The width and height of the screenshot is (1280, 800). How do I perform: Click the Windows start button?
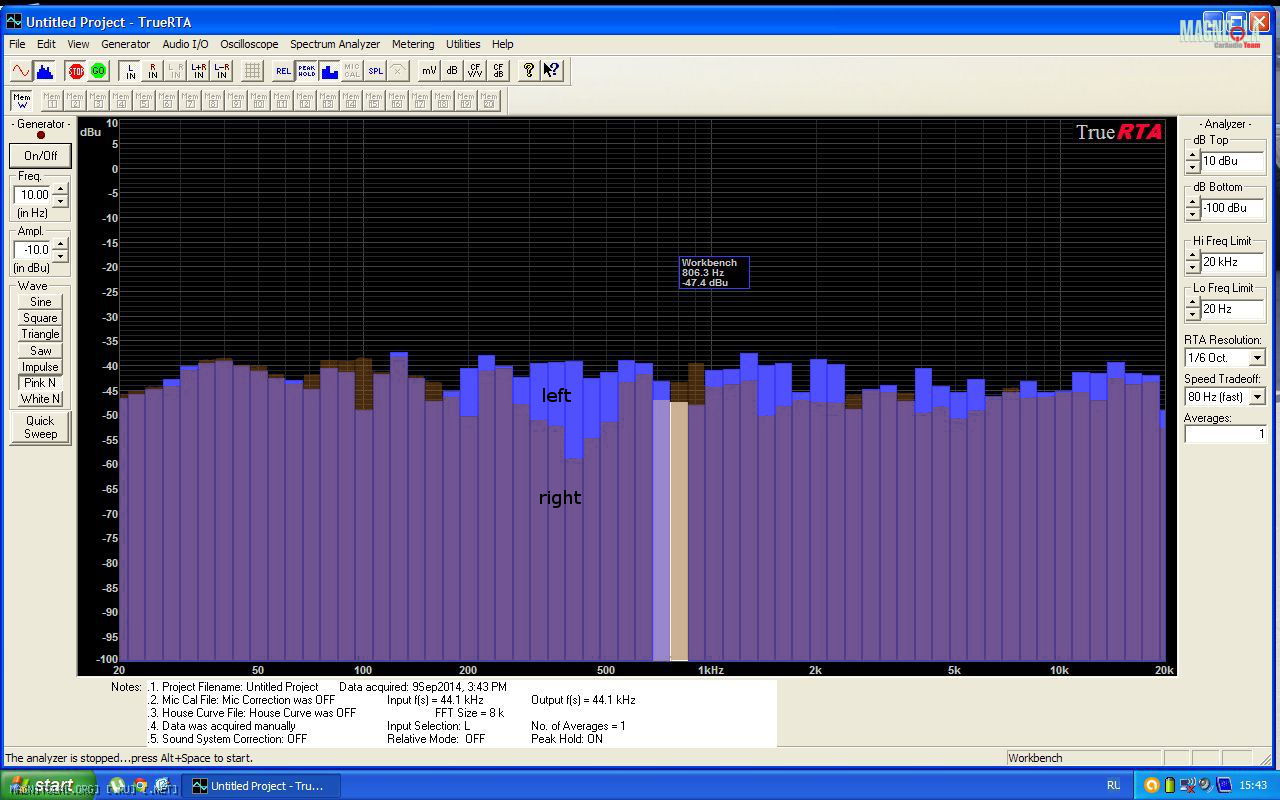coord(48,785)
